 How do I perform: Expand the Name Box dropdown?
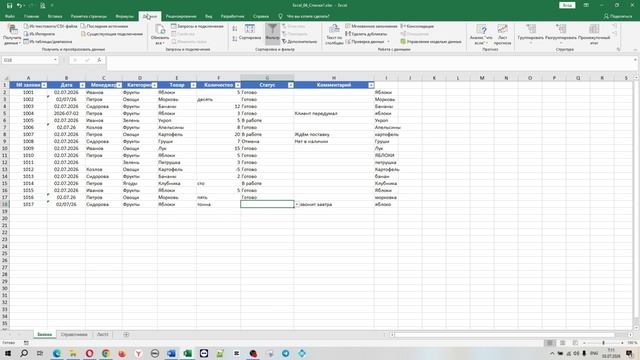[x=56, y=60]
